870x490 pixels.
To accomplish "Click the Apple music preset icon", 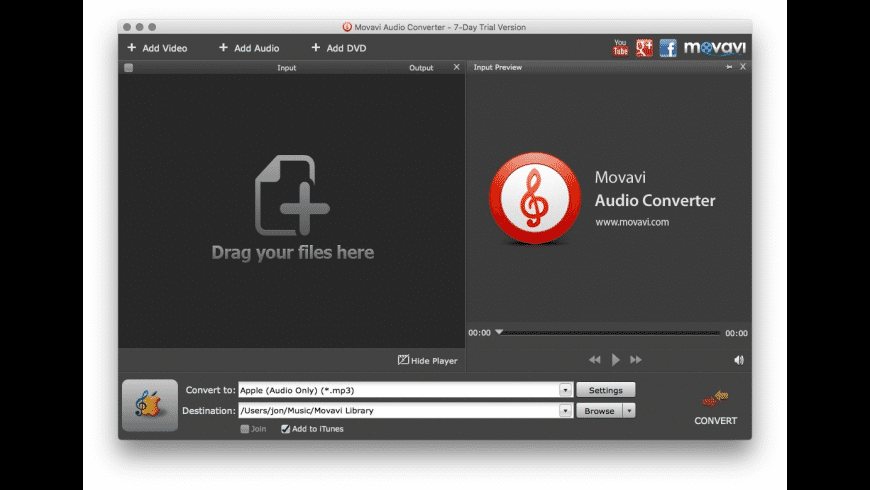I will click(150, 405).
